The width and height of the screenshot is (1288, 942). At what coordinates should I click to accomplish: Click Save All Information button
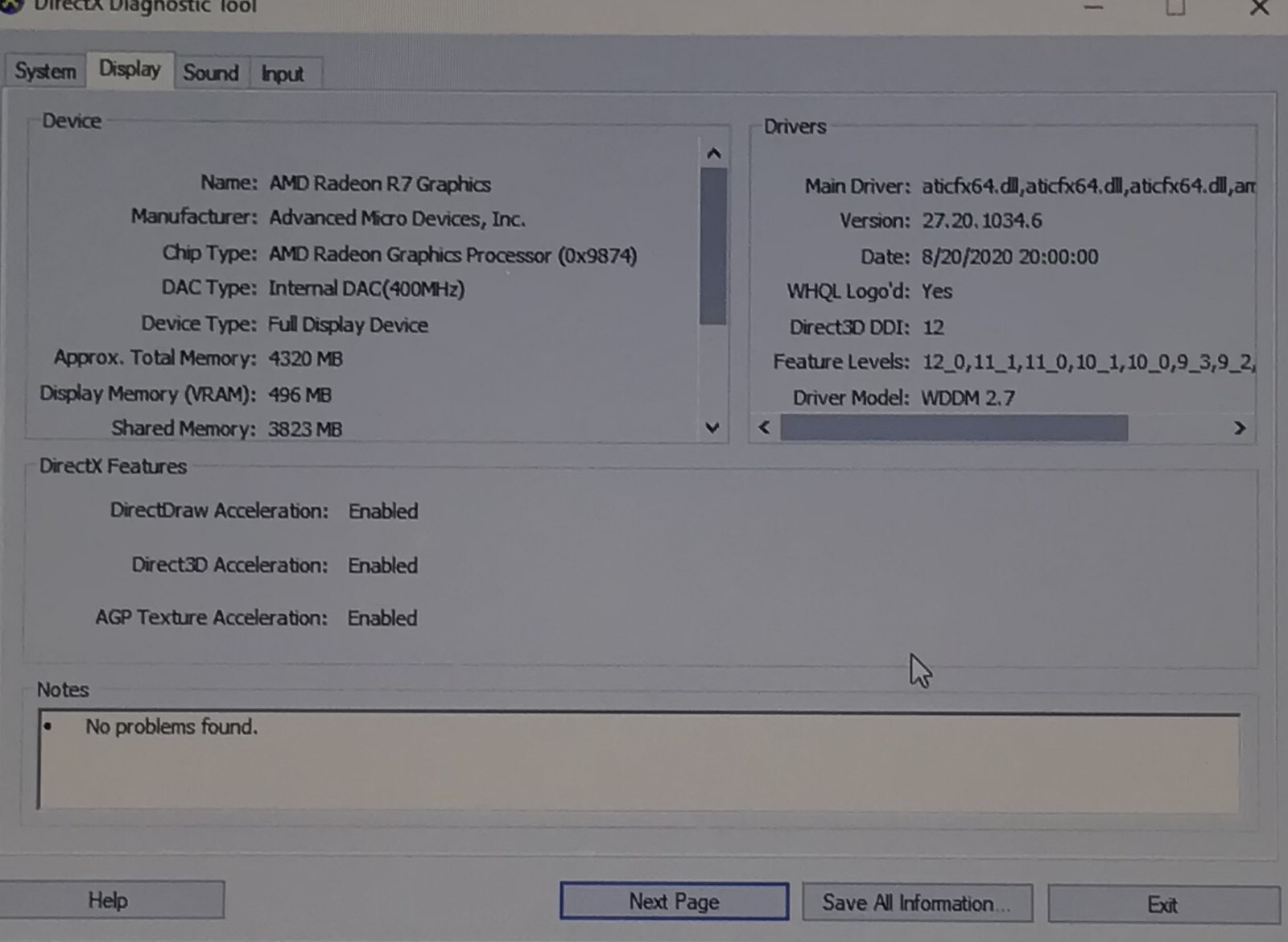(x=917, y=903)
